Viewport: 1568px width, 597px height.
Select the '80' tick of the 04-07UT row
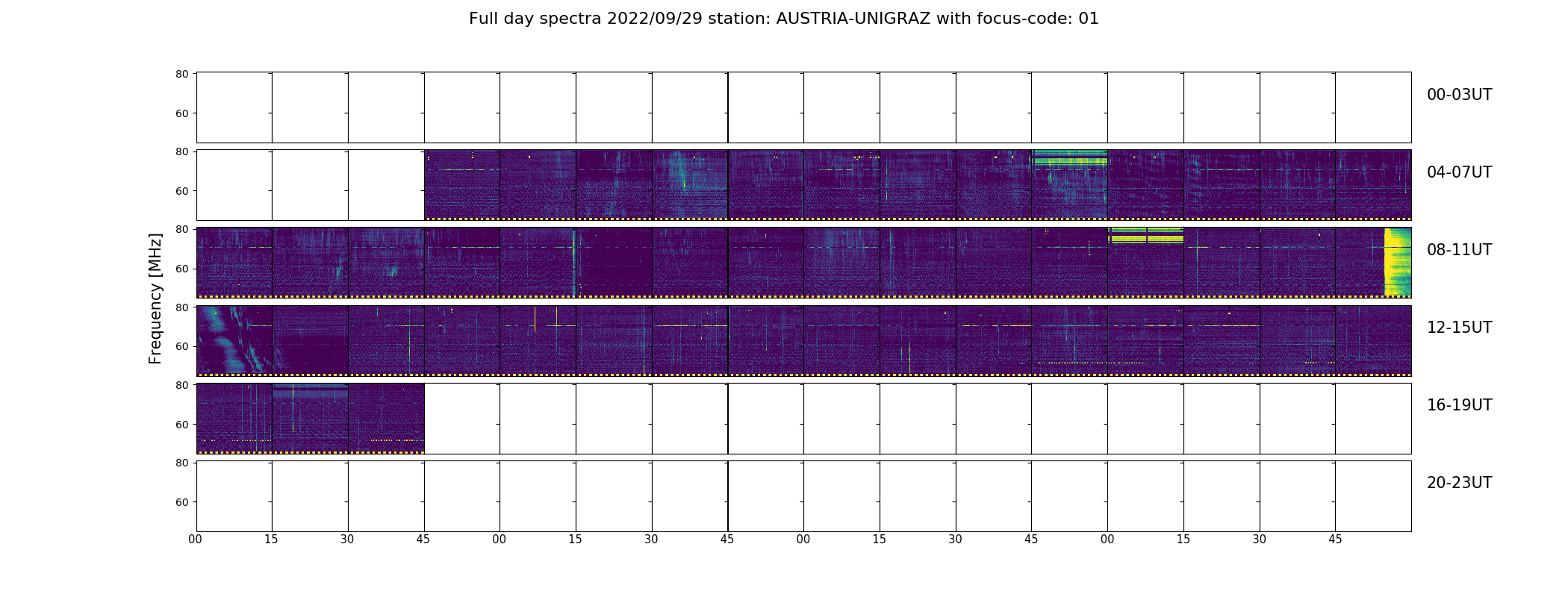[181, 151]
